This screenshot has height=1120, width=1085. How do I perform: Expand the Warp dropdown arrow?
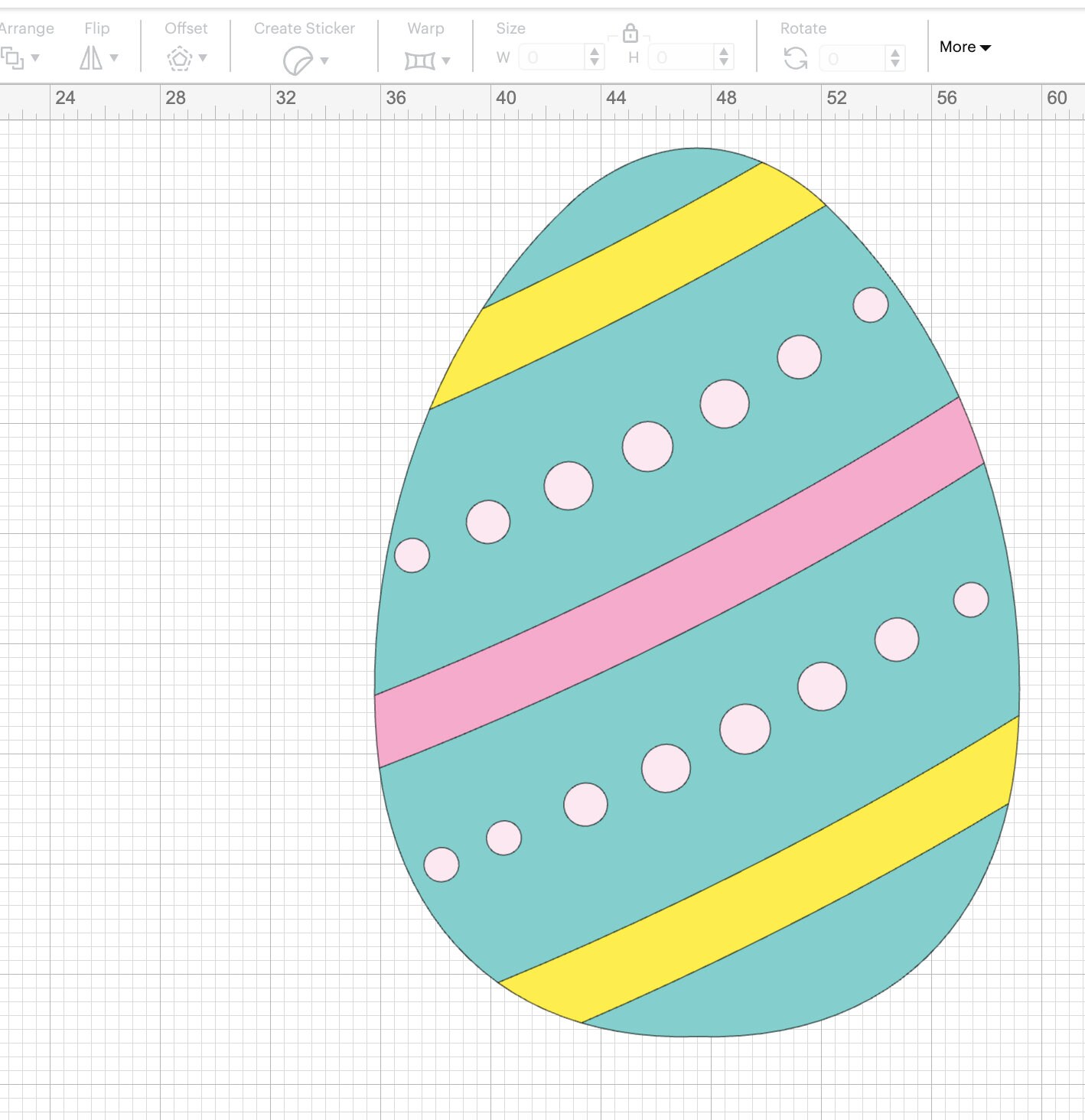(x=446, y=60)
